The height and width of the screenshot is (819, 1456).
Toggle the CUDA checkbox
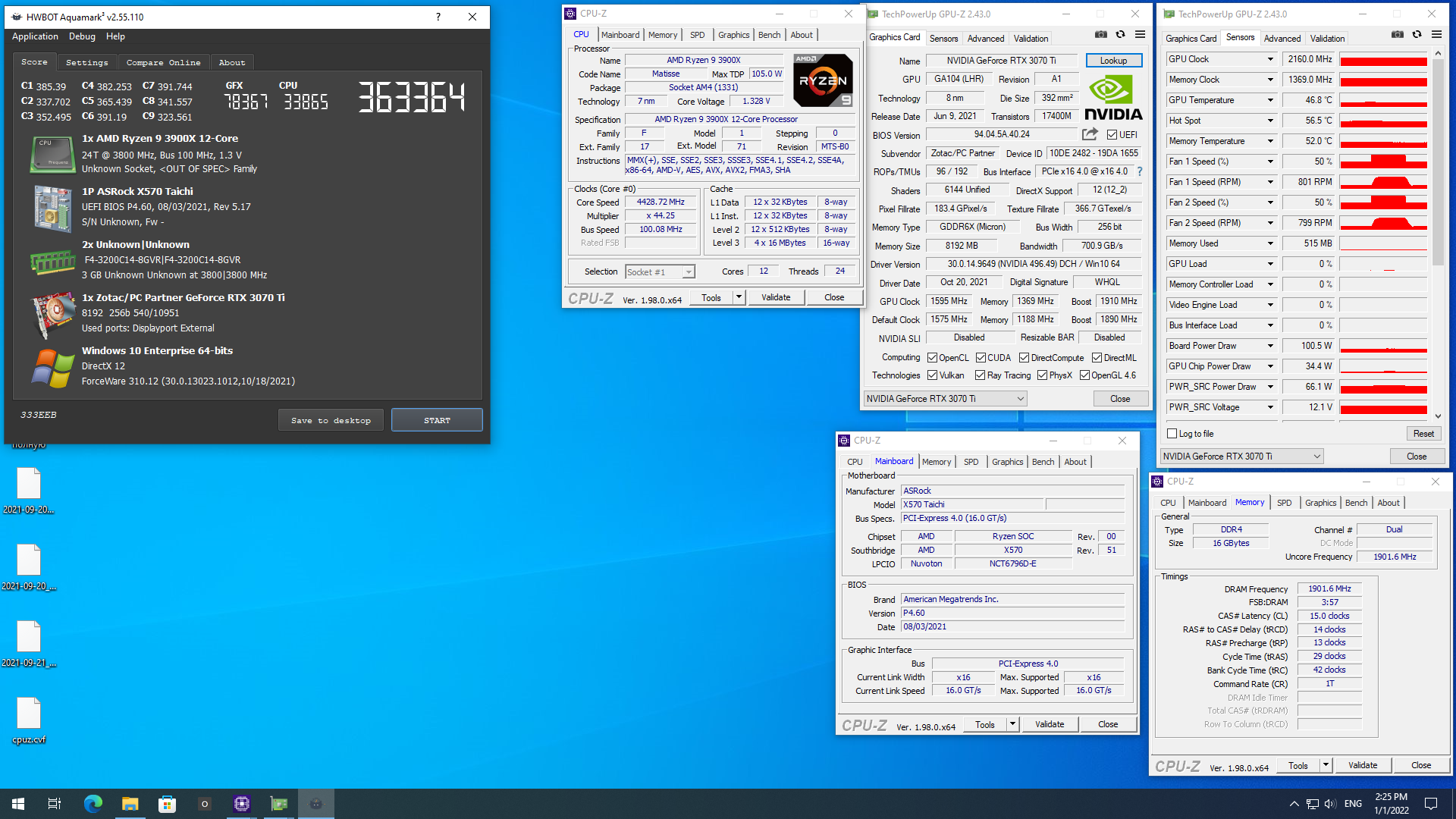[x=981, y=358]
